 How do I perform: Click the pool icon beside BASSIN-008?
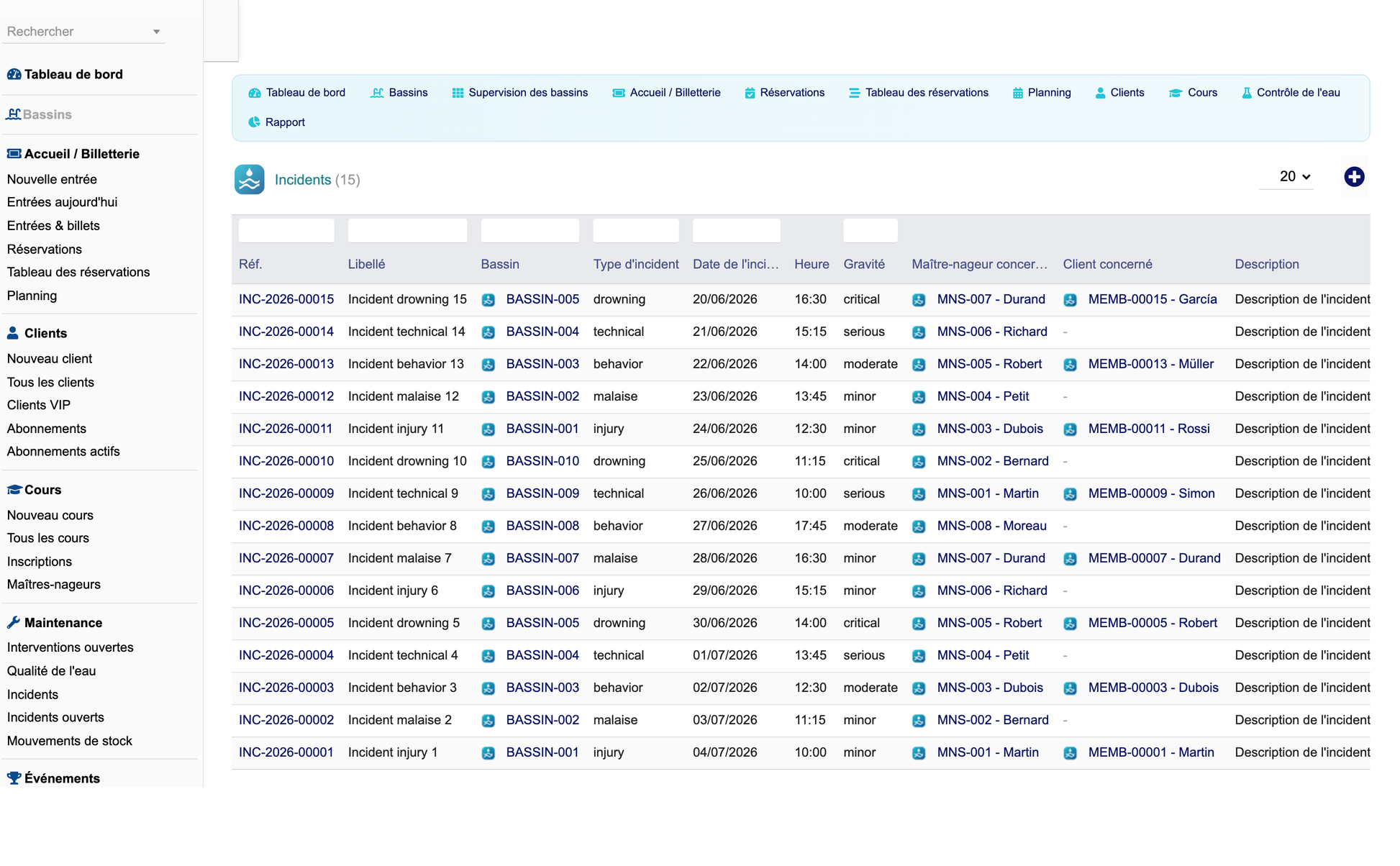[488, 527]
